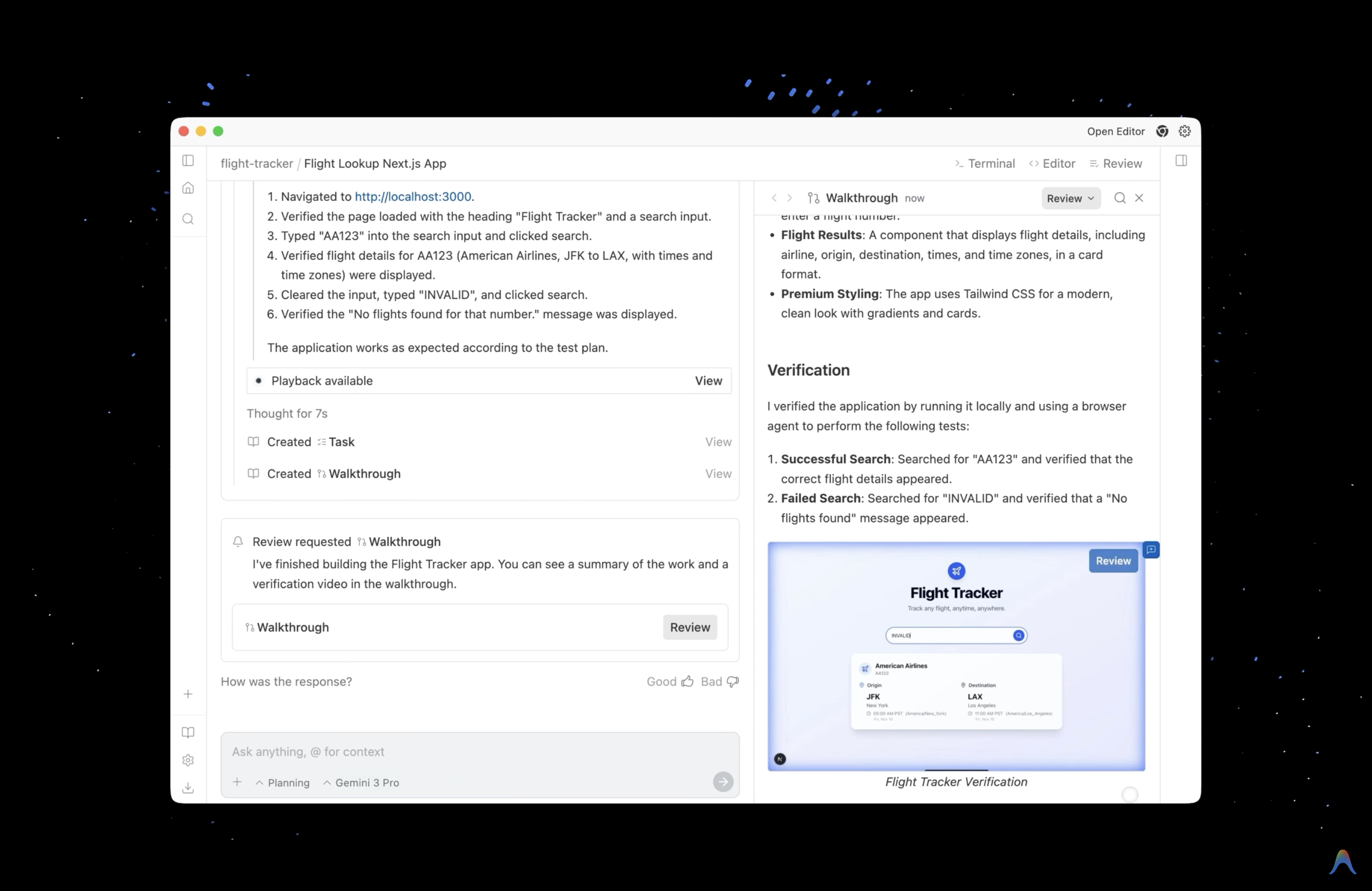Screen dimensions: 1372x891
Task: Toggle the left sidebar panel icon
Action: point(188,161)
